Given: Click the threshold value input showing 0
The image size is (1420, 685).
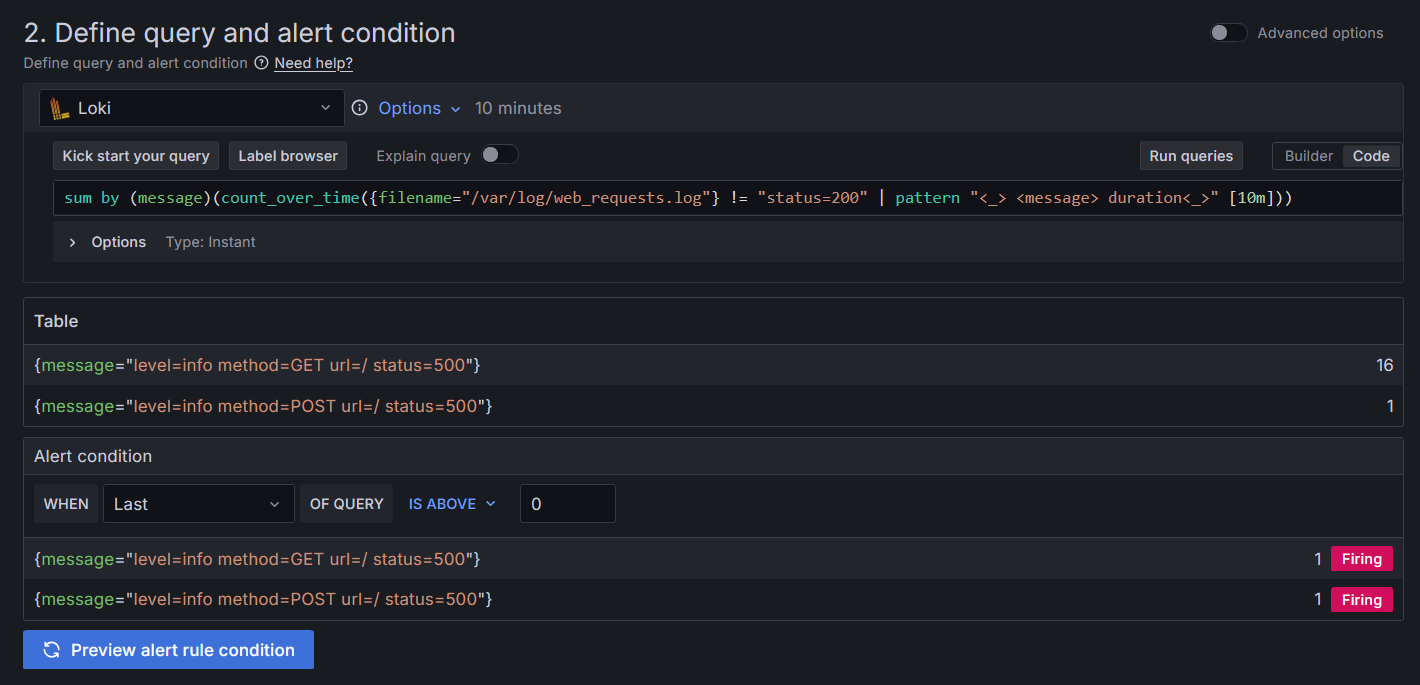Looking at the screenshot, I should click(x=567, y=503).
